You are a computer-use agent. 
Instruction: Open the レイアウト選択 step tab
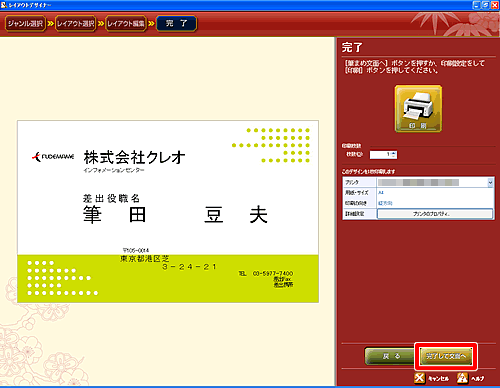(x=76, y=24)
